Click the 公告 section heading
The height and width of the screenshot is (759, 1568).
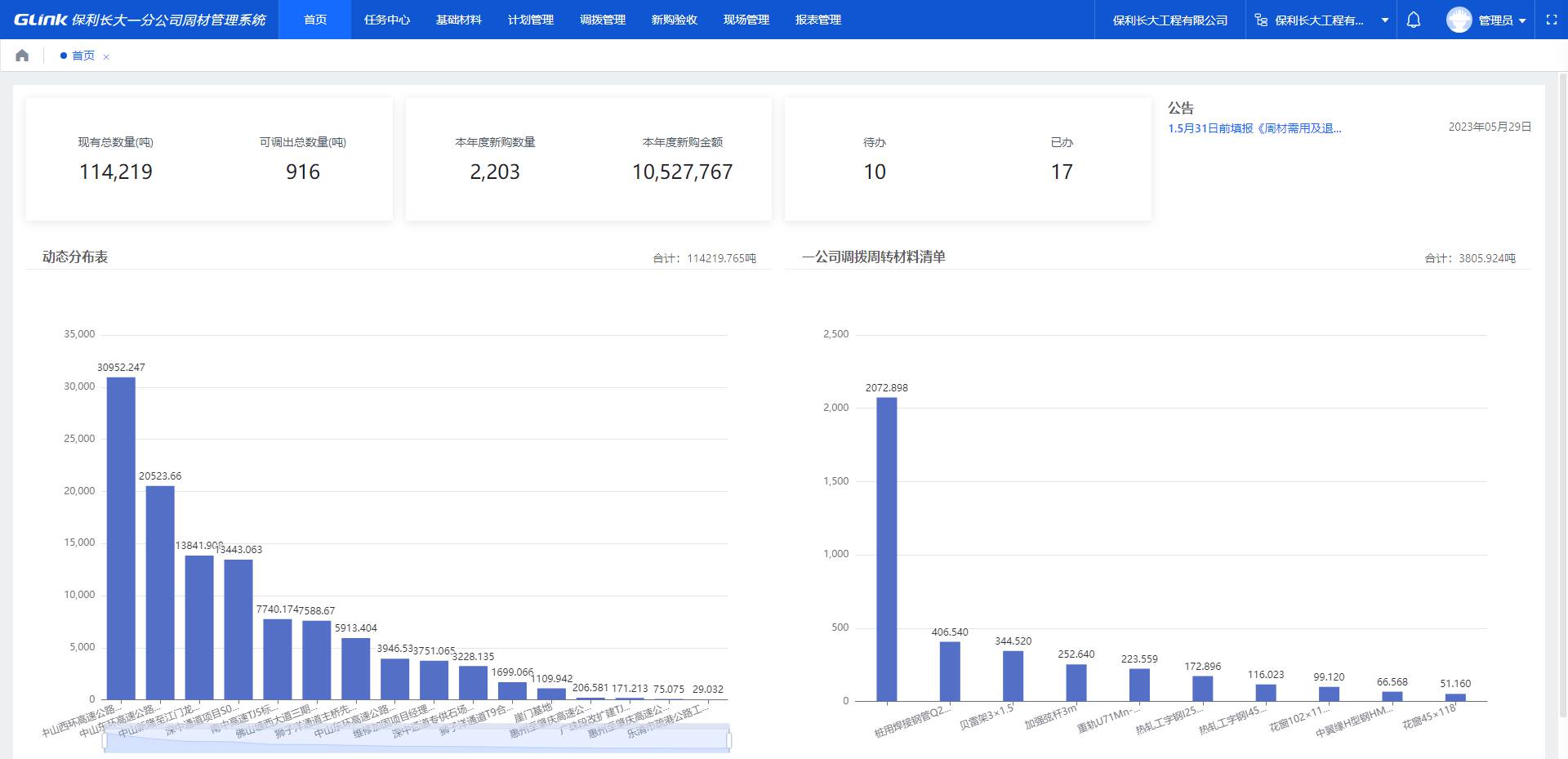click(1181, 108)
